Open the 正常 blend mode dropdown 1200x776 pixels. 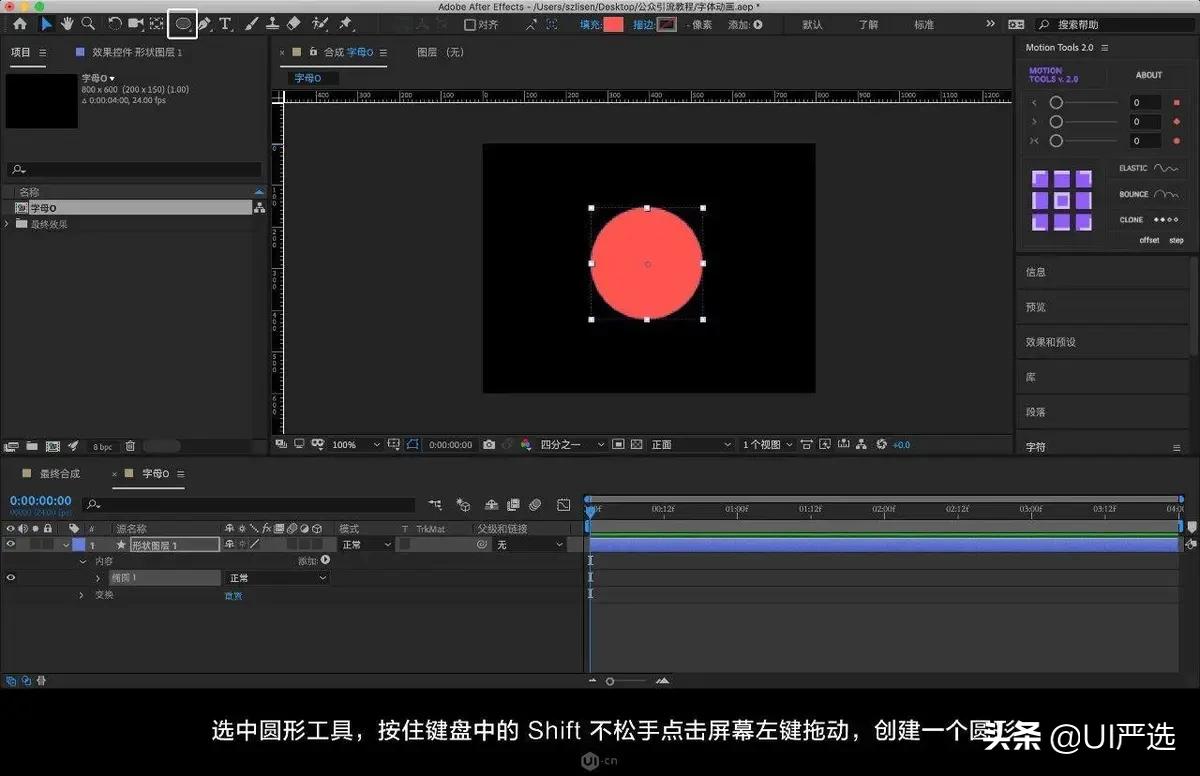pyautogui.click(x=365, y=544)
